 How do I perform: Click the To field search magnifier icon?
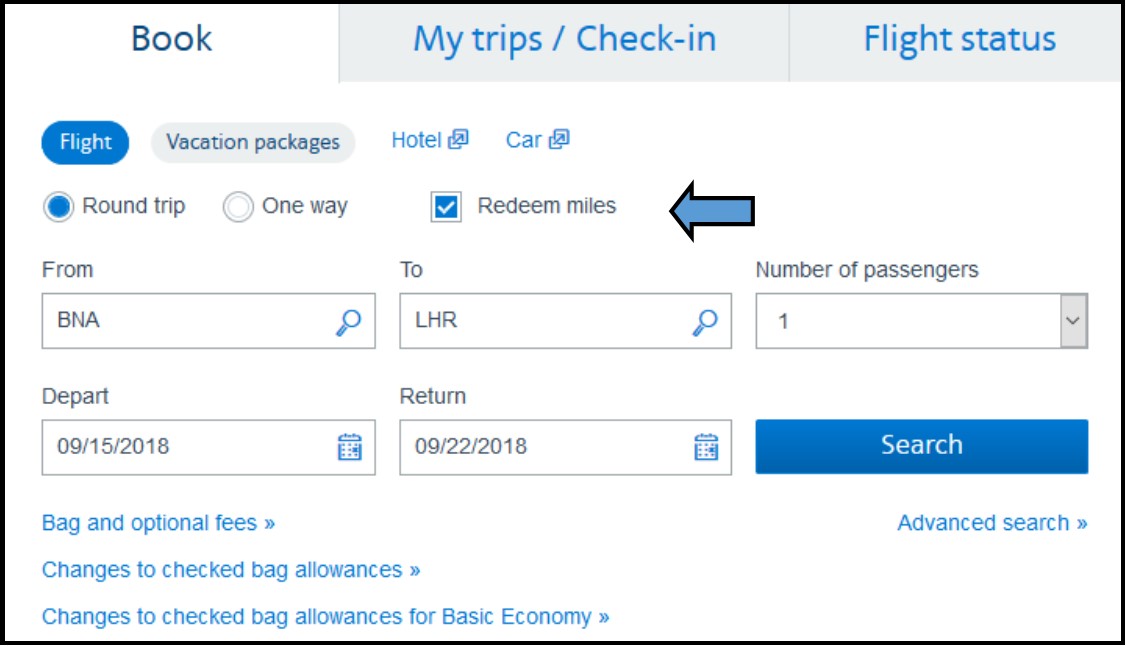click(x=706, y=322)
